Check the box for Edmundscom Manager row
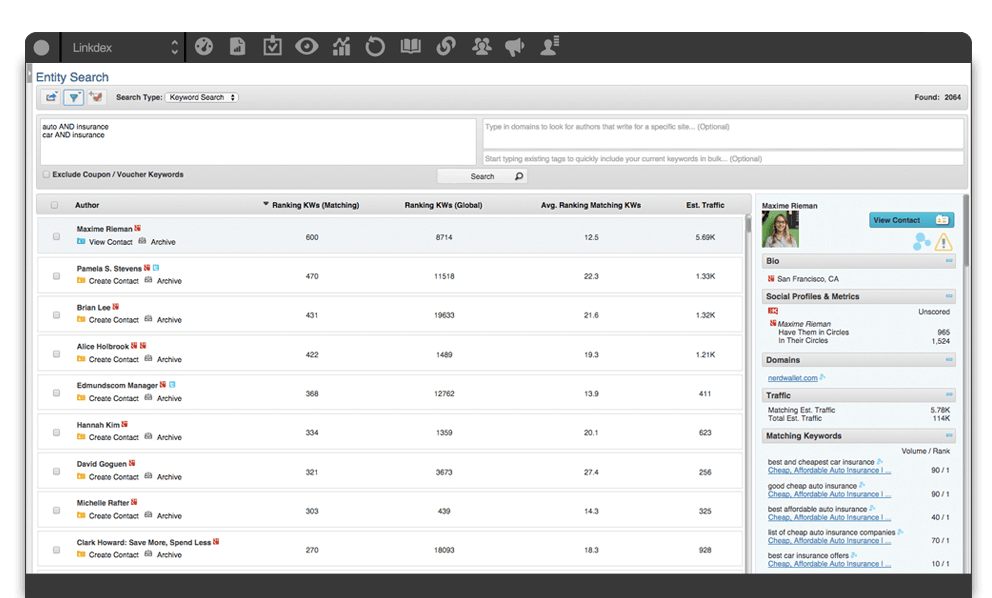 coord(56,393)
